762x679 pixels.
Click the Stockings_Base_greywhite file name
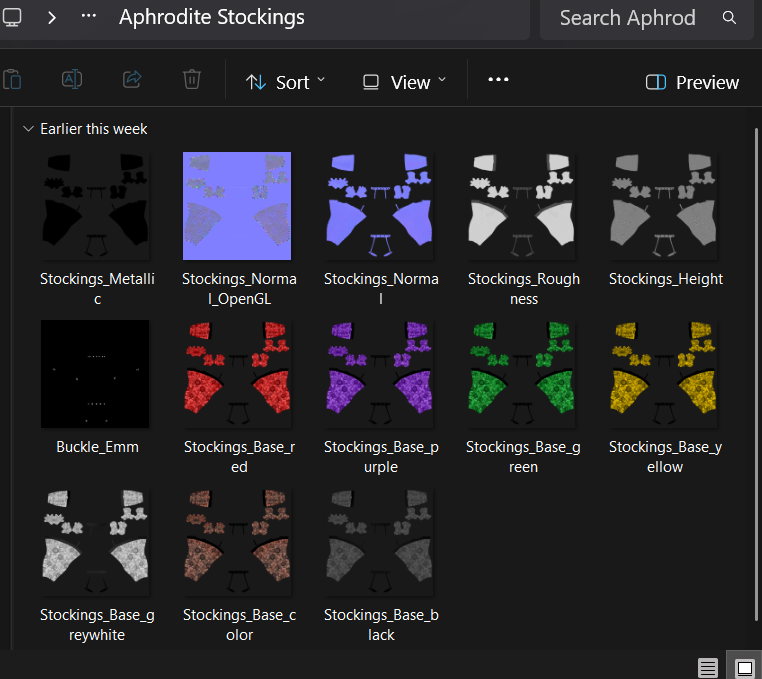click(97, 625)
